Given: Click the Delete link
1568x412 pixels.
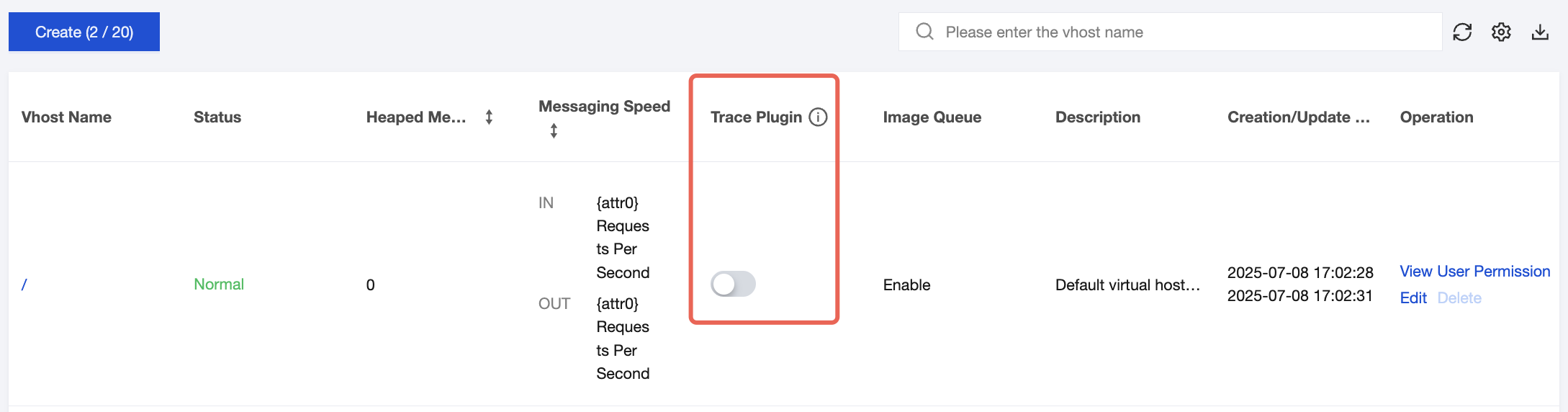Looking at the screenshot, I should pyautogui.click(x=1459, y=298).
